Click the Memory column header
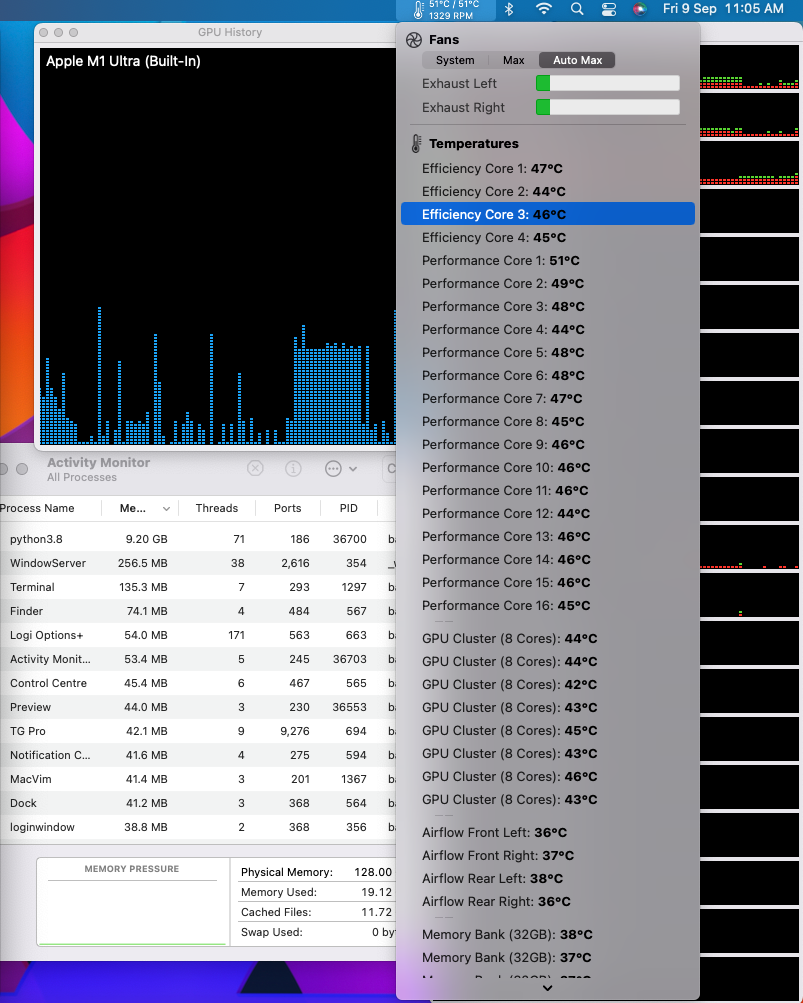This screenshot has height=1003, width=803. 139,509
